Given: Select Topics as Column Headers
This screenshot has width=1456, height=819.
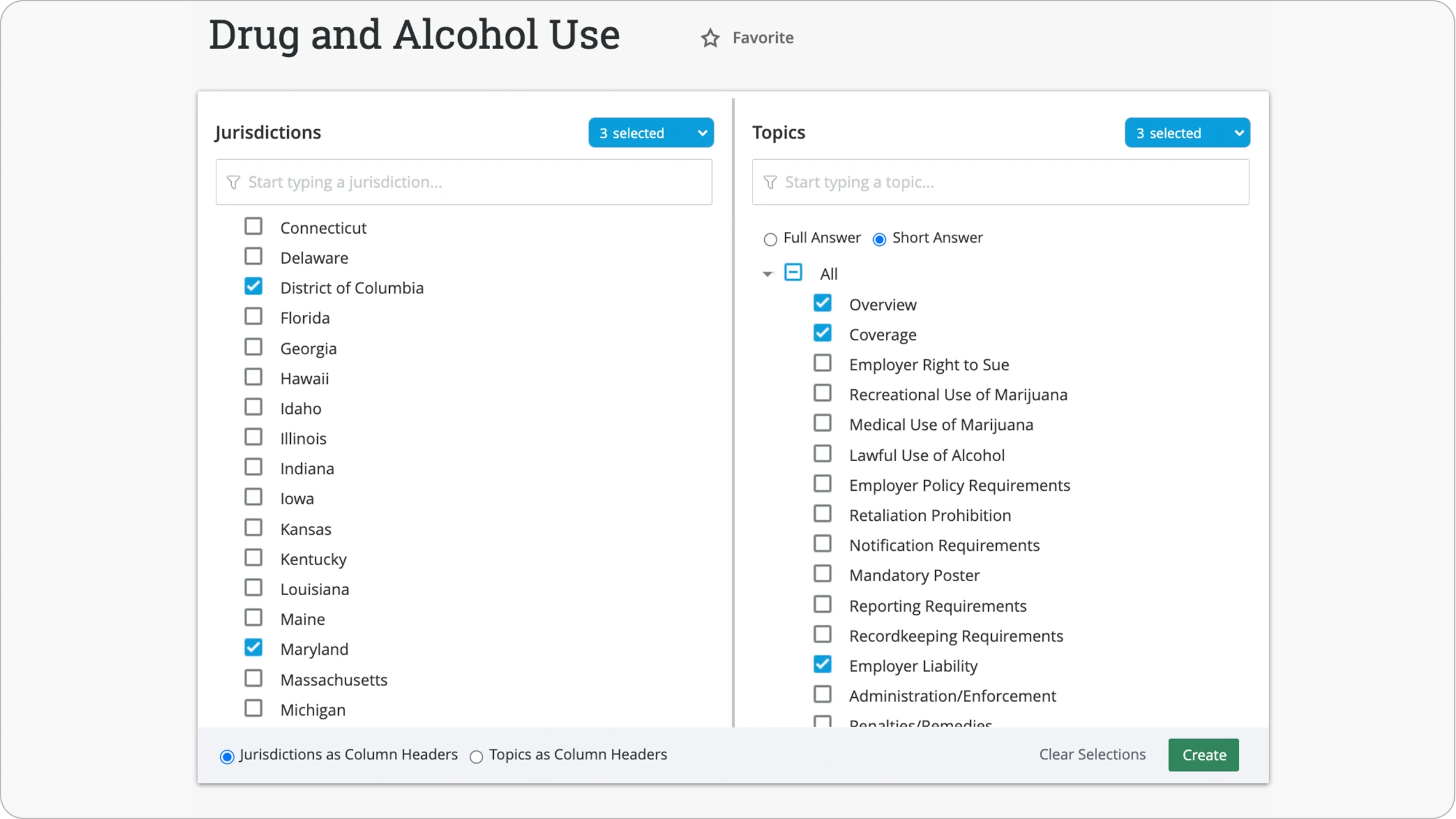Looking at the screenshot, I should (x=477, y=757).
